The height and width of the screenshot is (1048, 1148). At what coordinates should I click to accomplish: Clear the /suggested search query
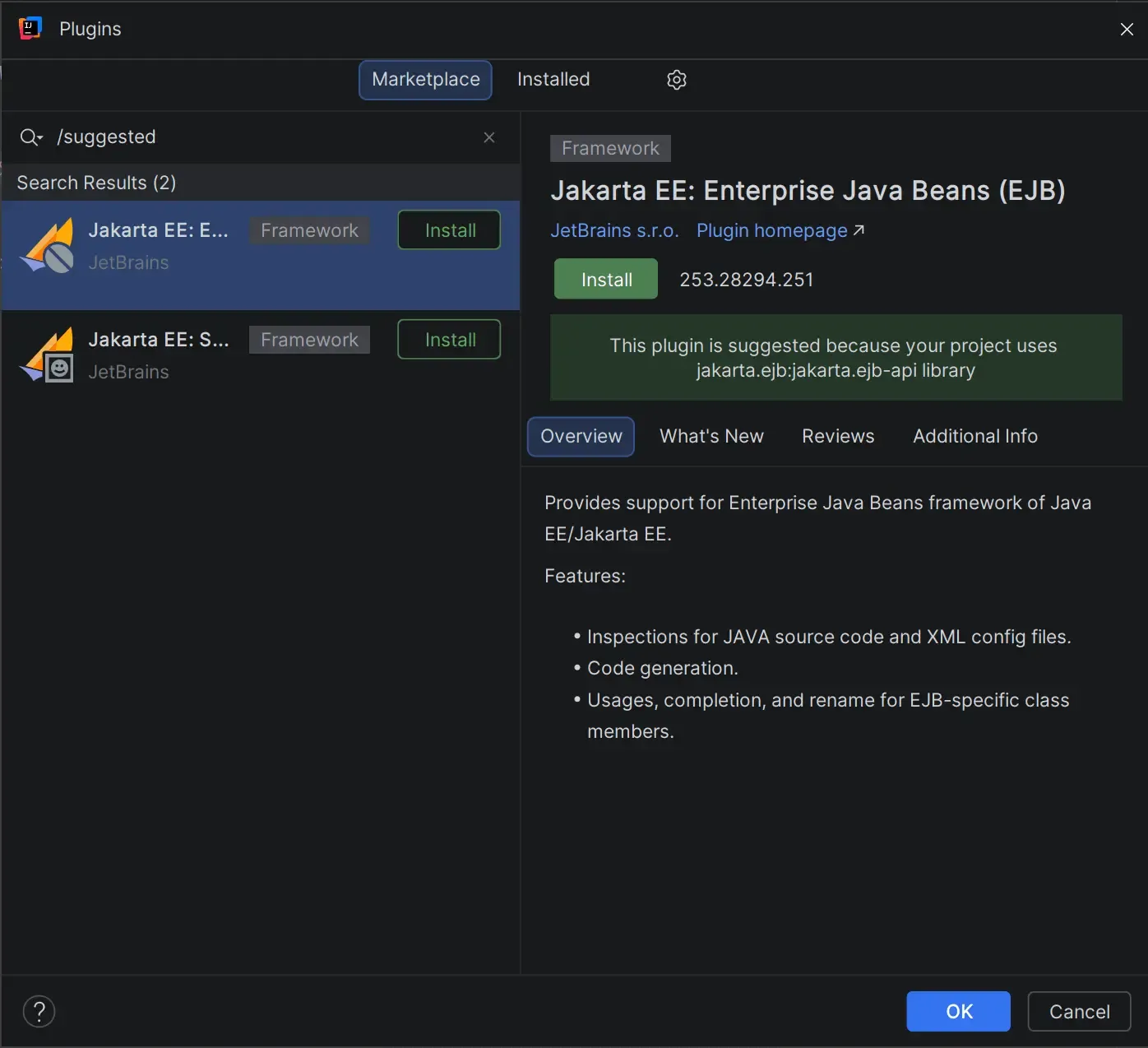coord(489,137)
